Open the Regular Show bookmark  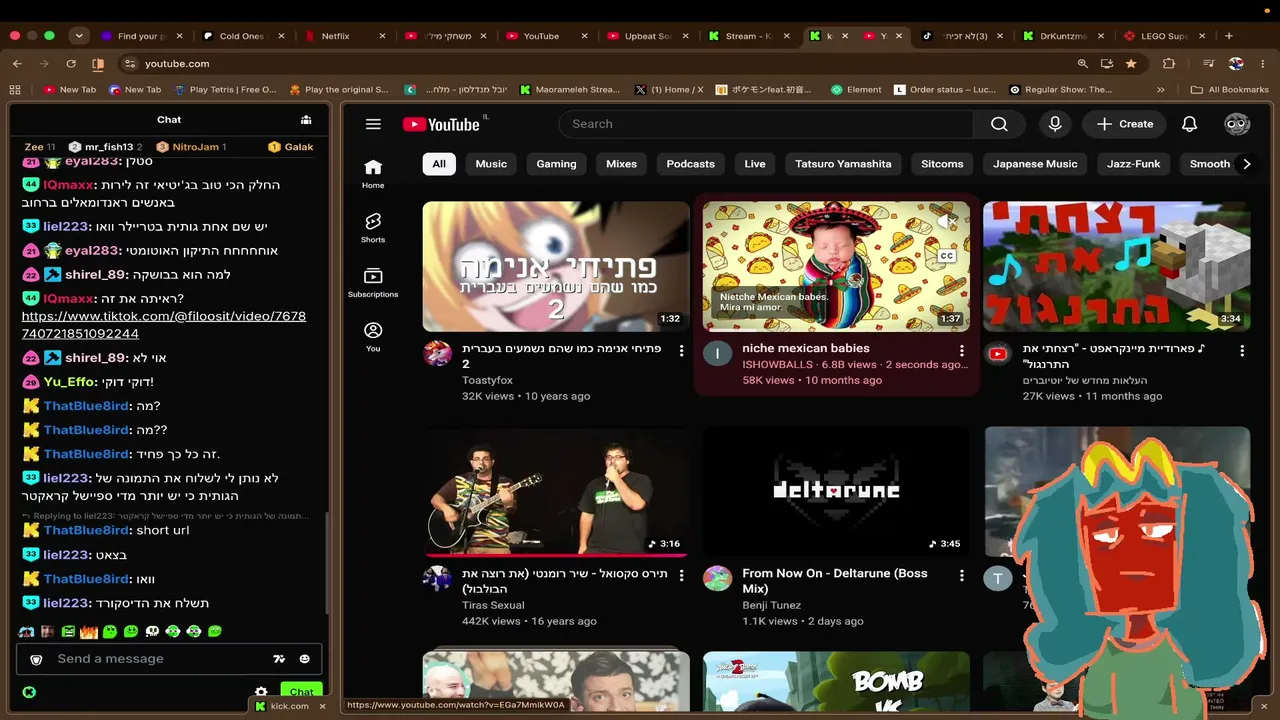click(x=1060, y=89)
